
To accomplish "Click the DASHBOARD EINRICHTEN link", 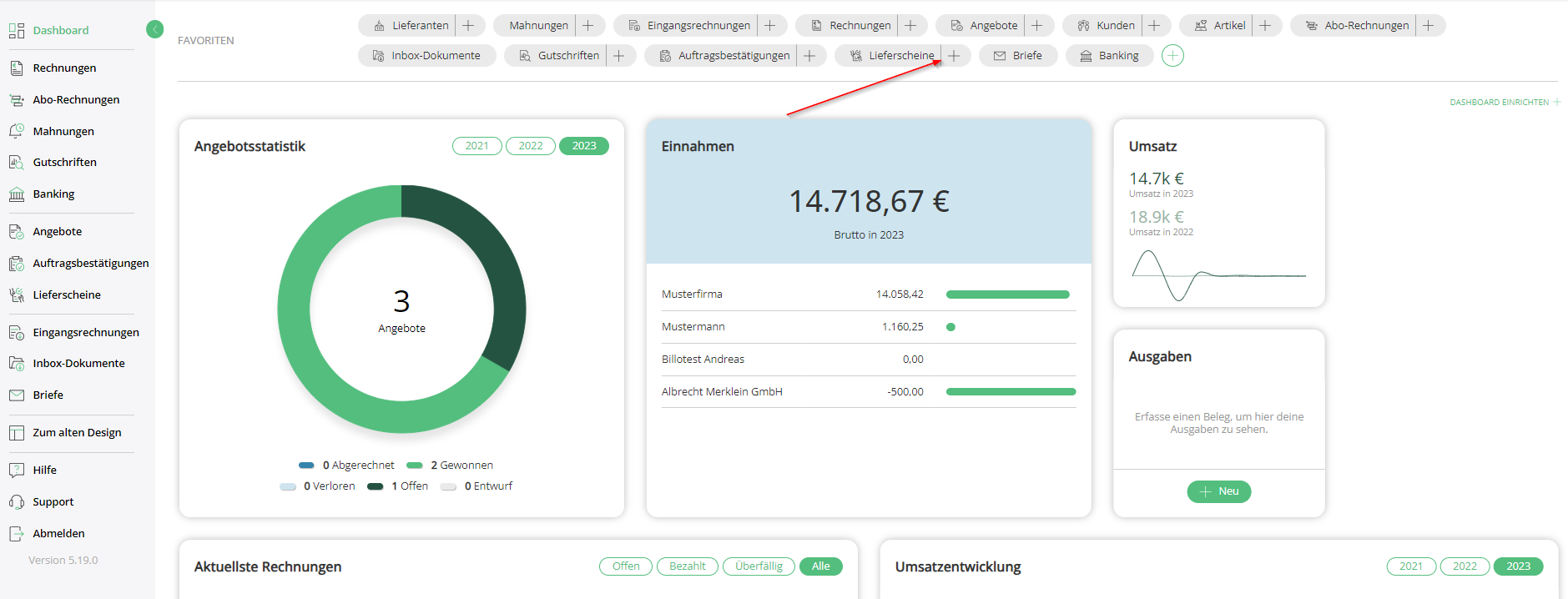I will pyautogui.click(x=1505, y=103).
